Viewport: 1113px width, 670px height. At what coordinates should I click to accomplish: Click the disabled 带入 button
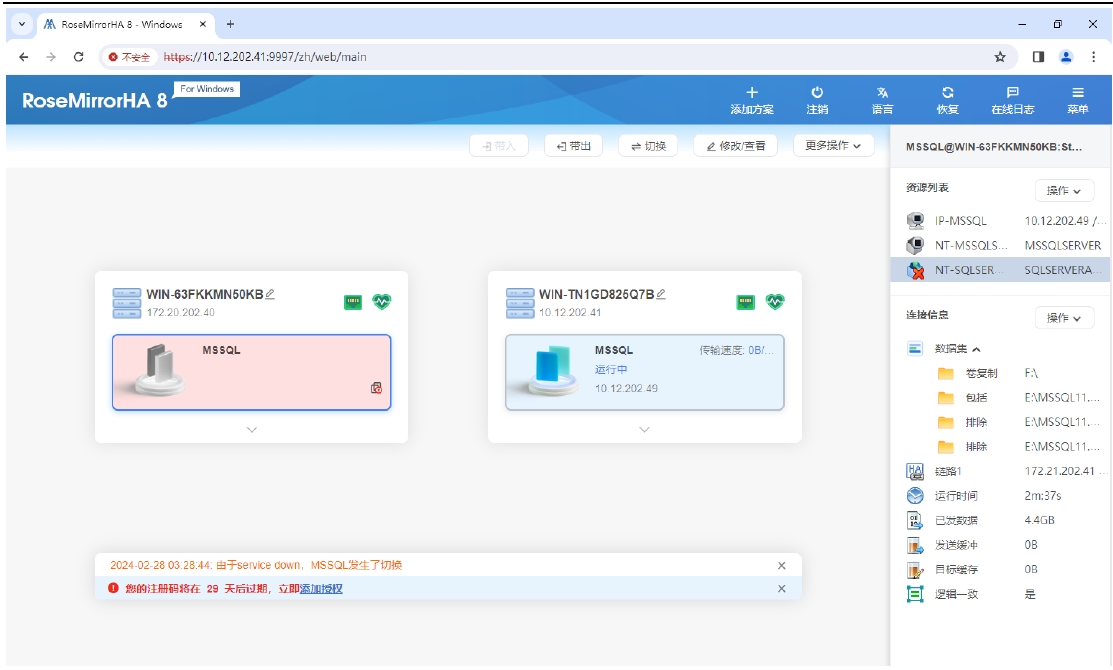pos(499,145)
